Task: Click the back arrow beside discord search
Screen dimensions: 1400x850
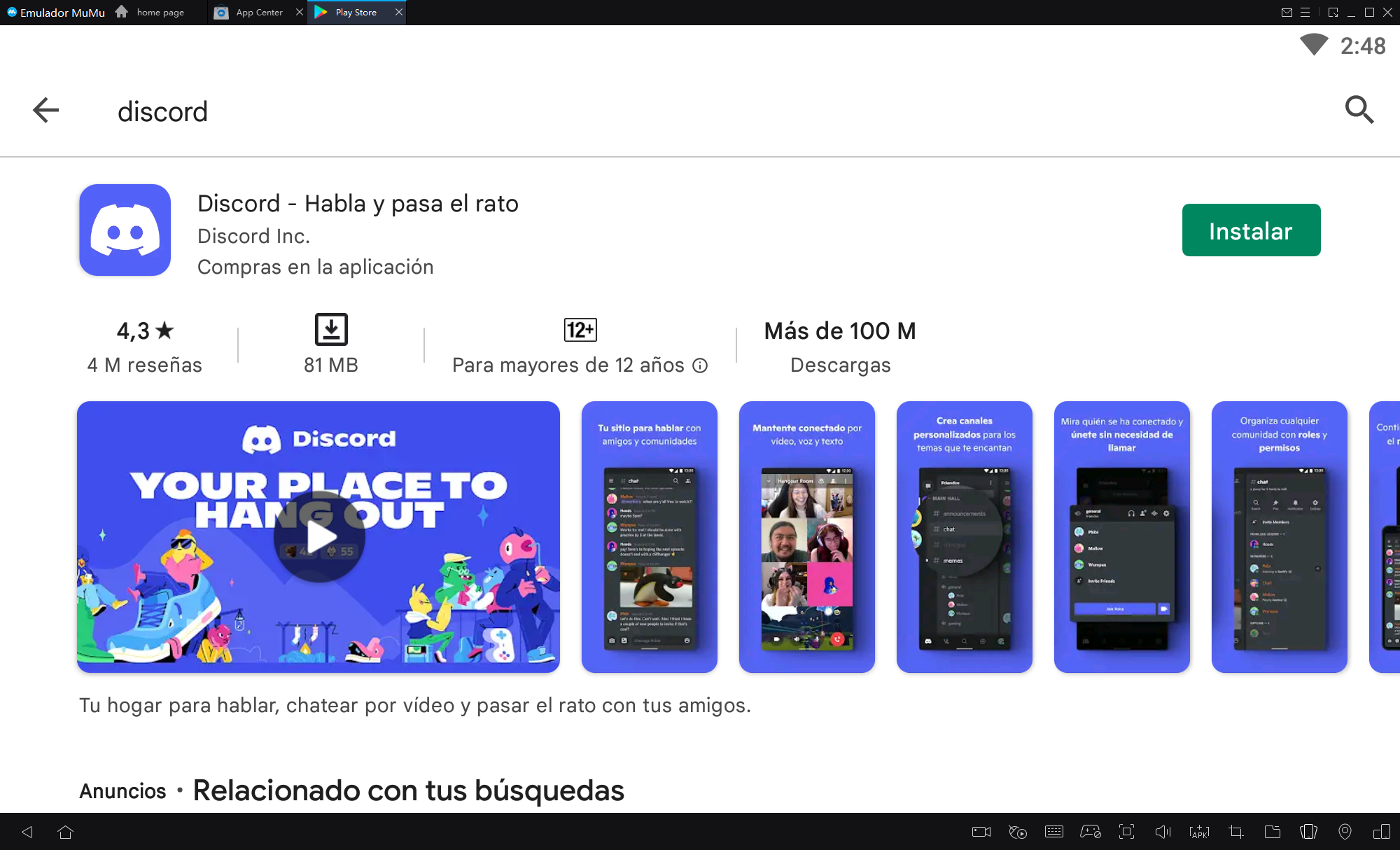Action: pos(46,110)
